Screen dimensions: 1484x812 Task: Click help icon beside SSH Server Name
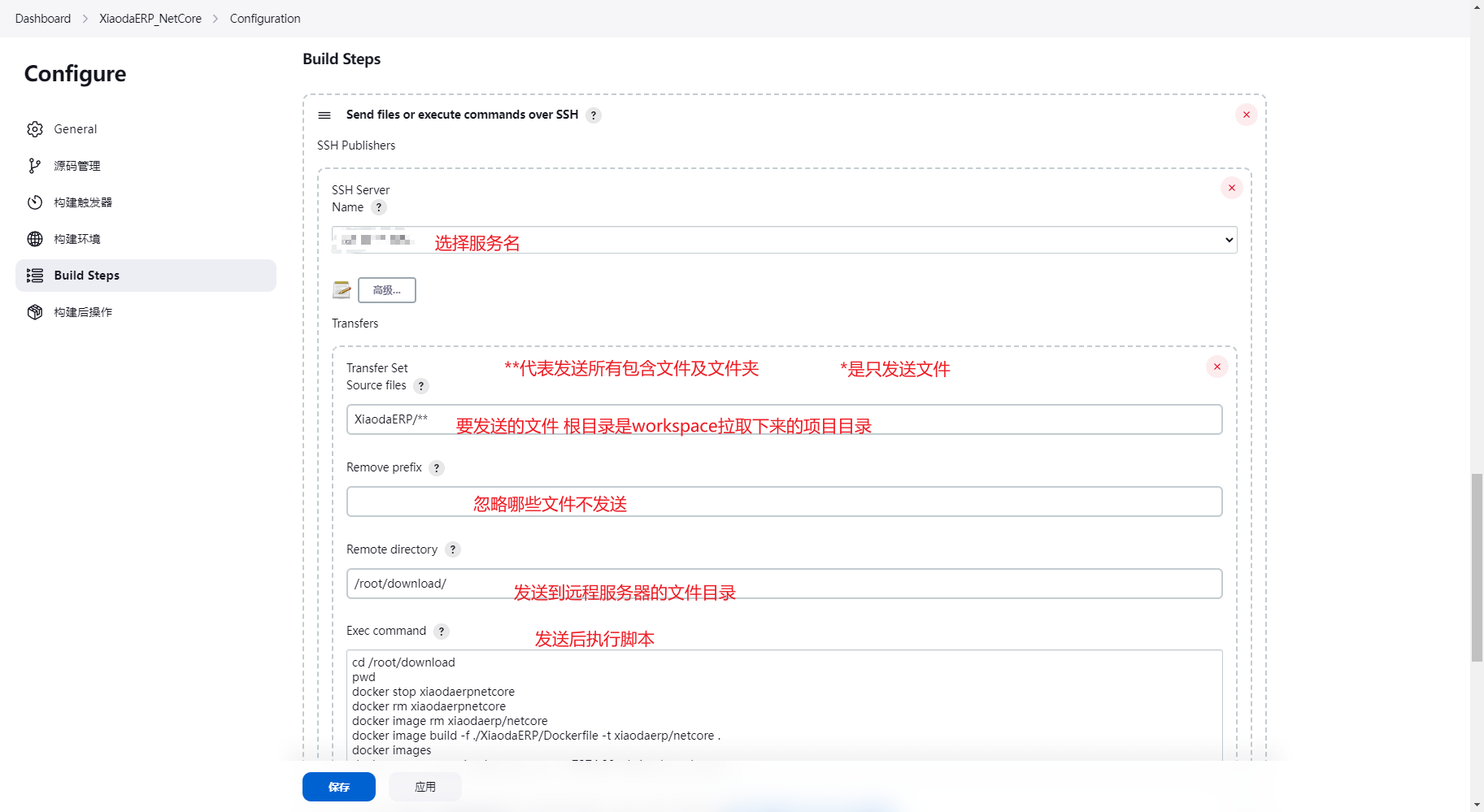point(378,208)
